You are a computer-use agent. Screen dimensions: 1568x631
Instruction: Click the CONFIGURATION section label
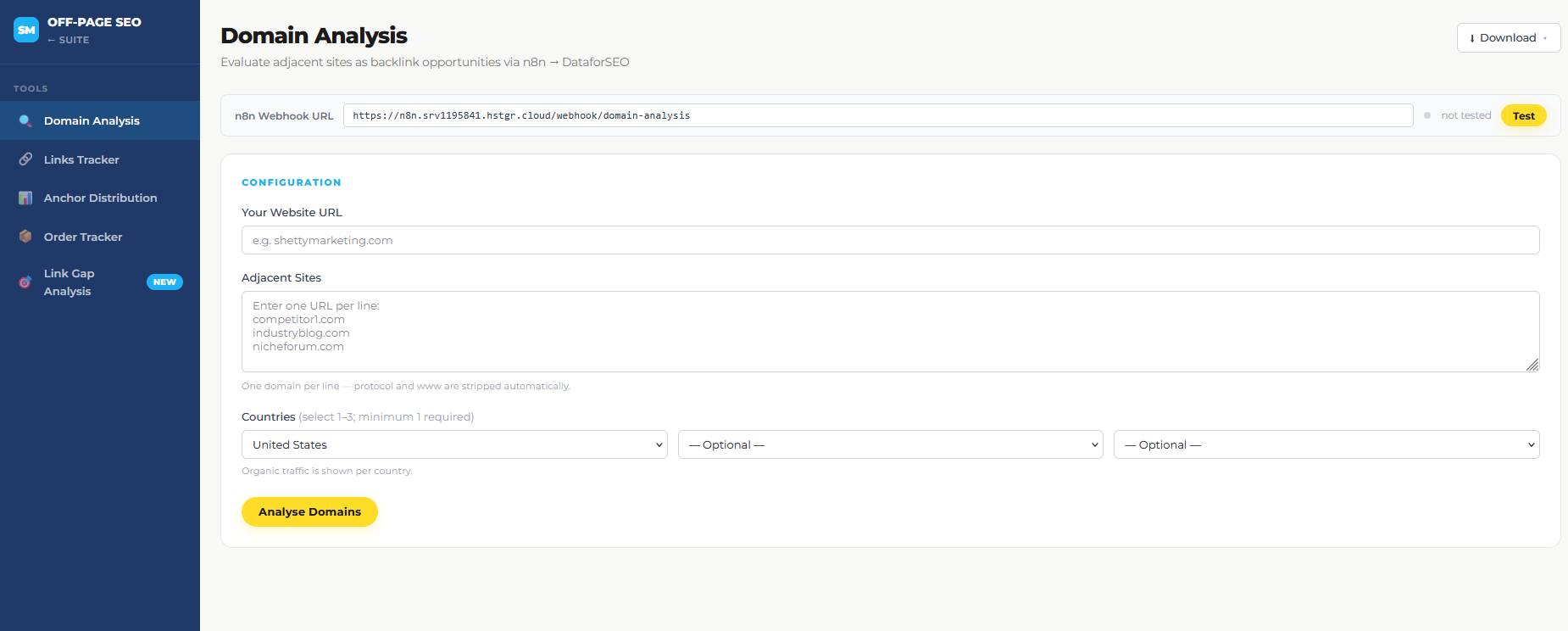point(292,182)
